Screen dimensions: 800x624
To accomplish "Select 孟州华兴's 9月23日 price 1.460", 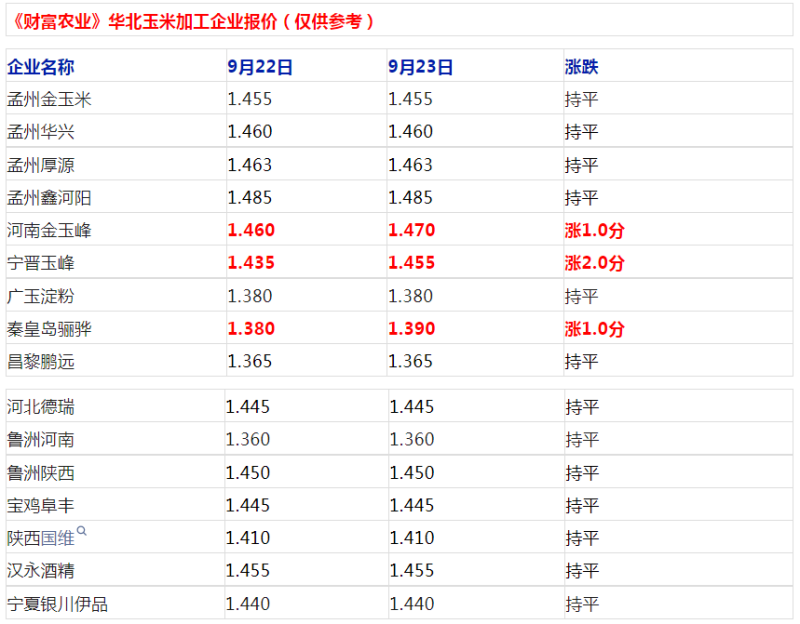I will click(411, 132).
